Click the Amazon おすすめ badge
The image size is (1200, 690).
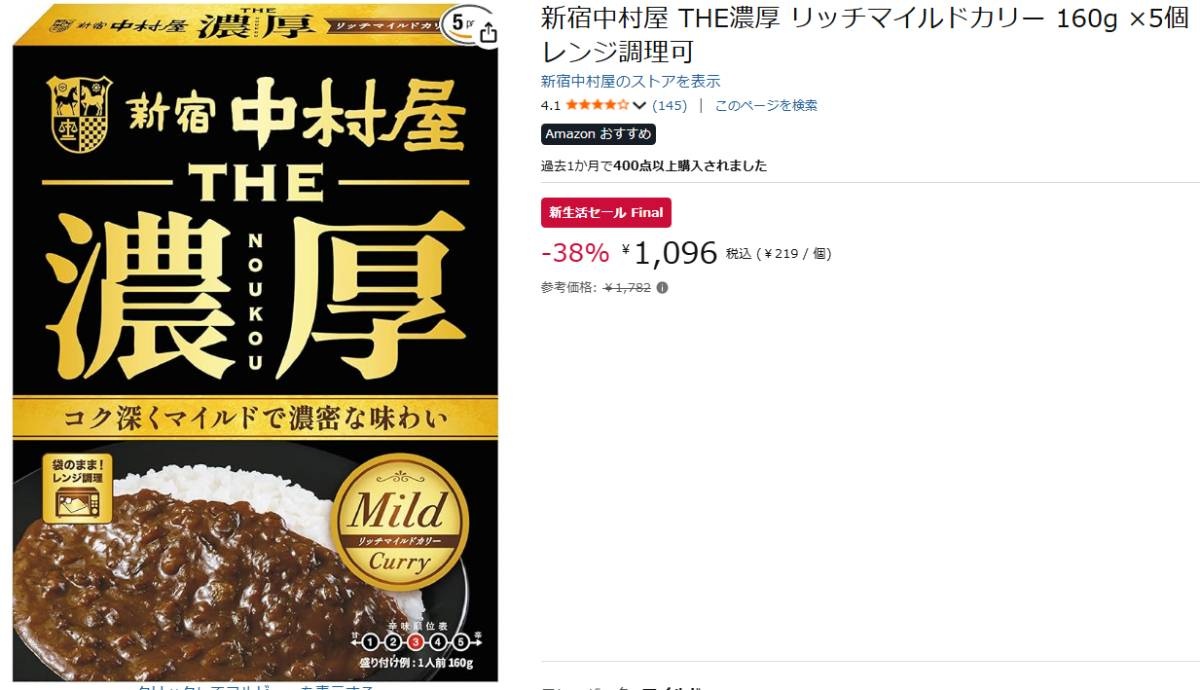pos(598,134)
